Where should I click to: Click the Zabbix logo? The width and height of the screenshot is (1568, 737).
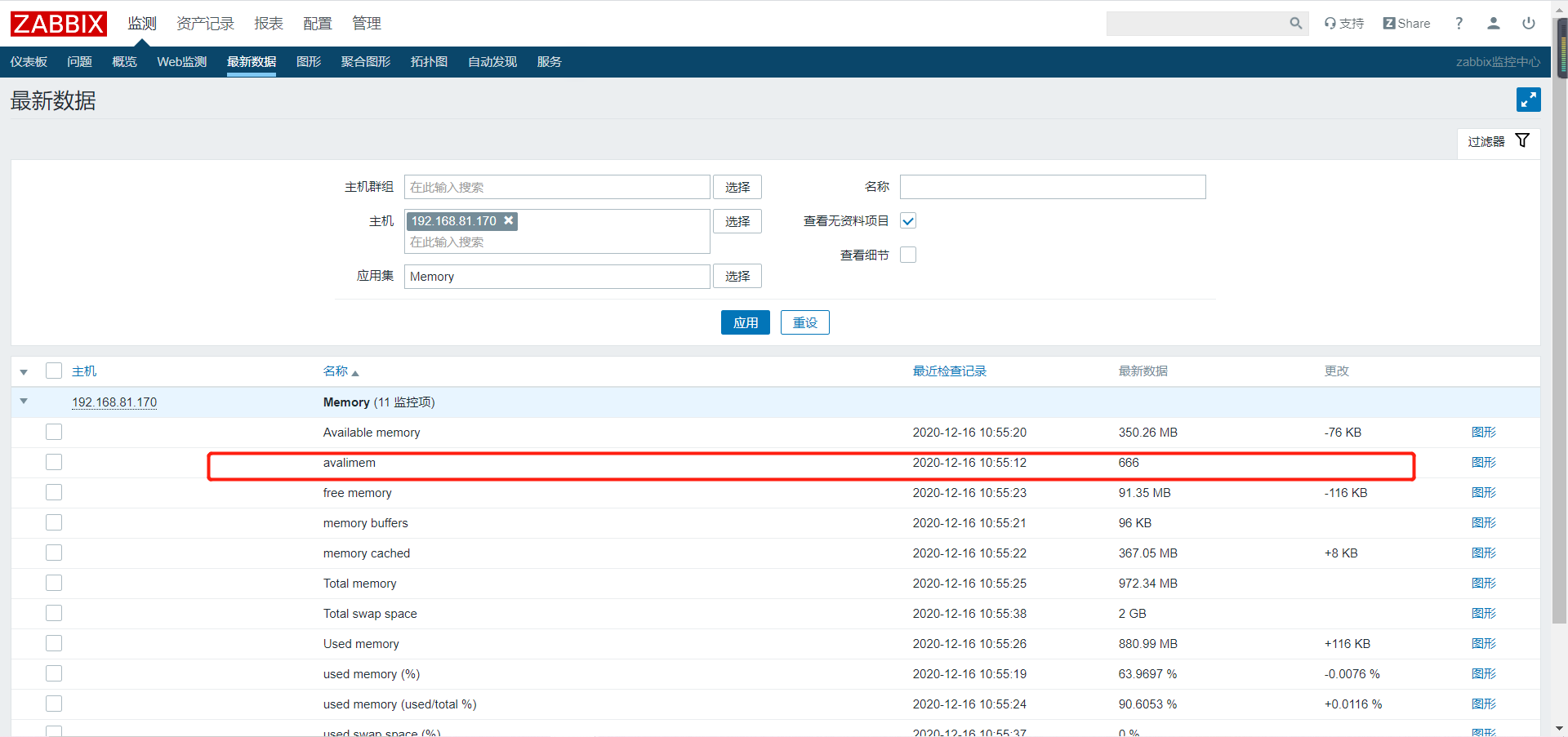[x=59, y=24]
